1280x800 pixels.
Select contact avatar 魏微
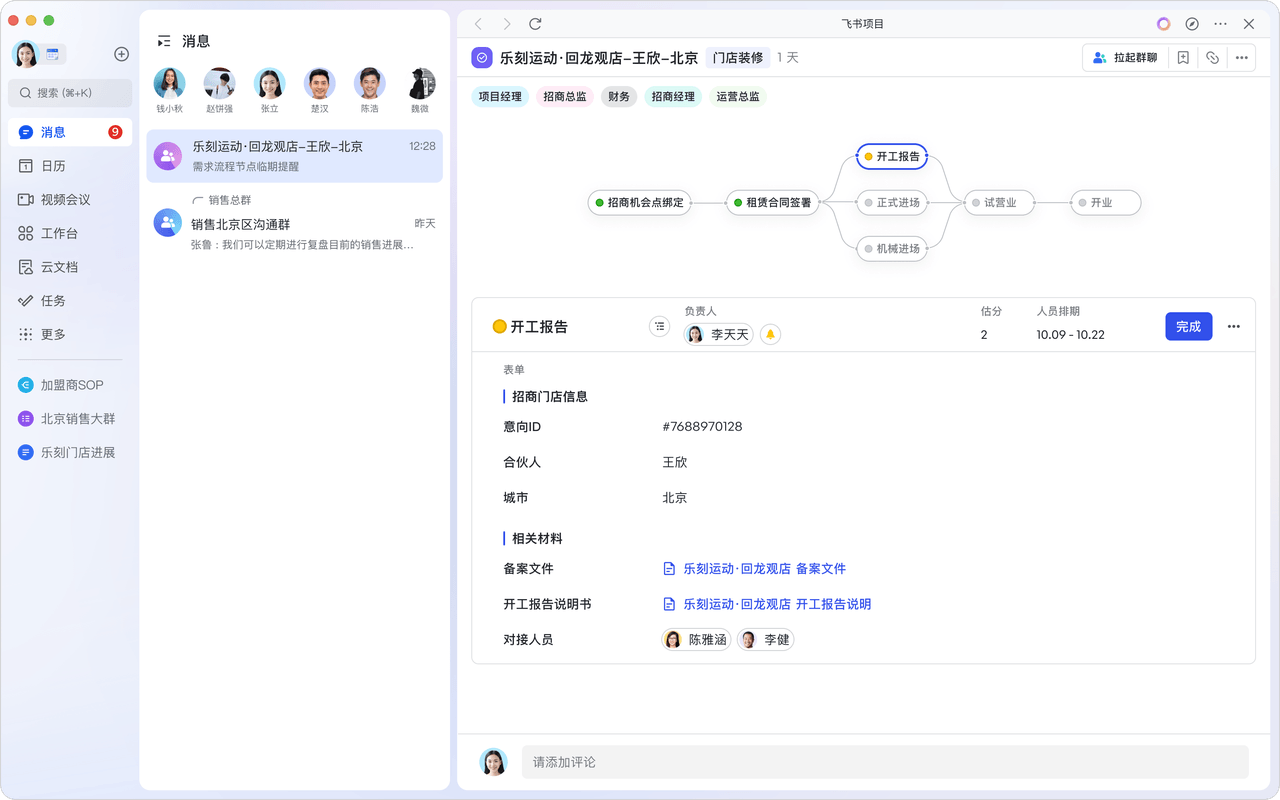421,84
